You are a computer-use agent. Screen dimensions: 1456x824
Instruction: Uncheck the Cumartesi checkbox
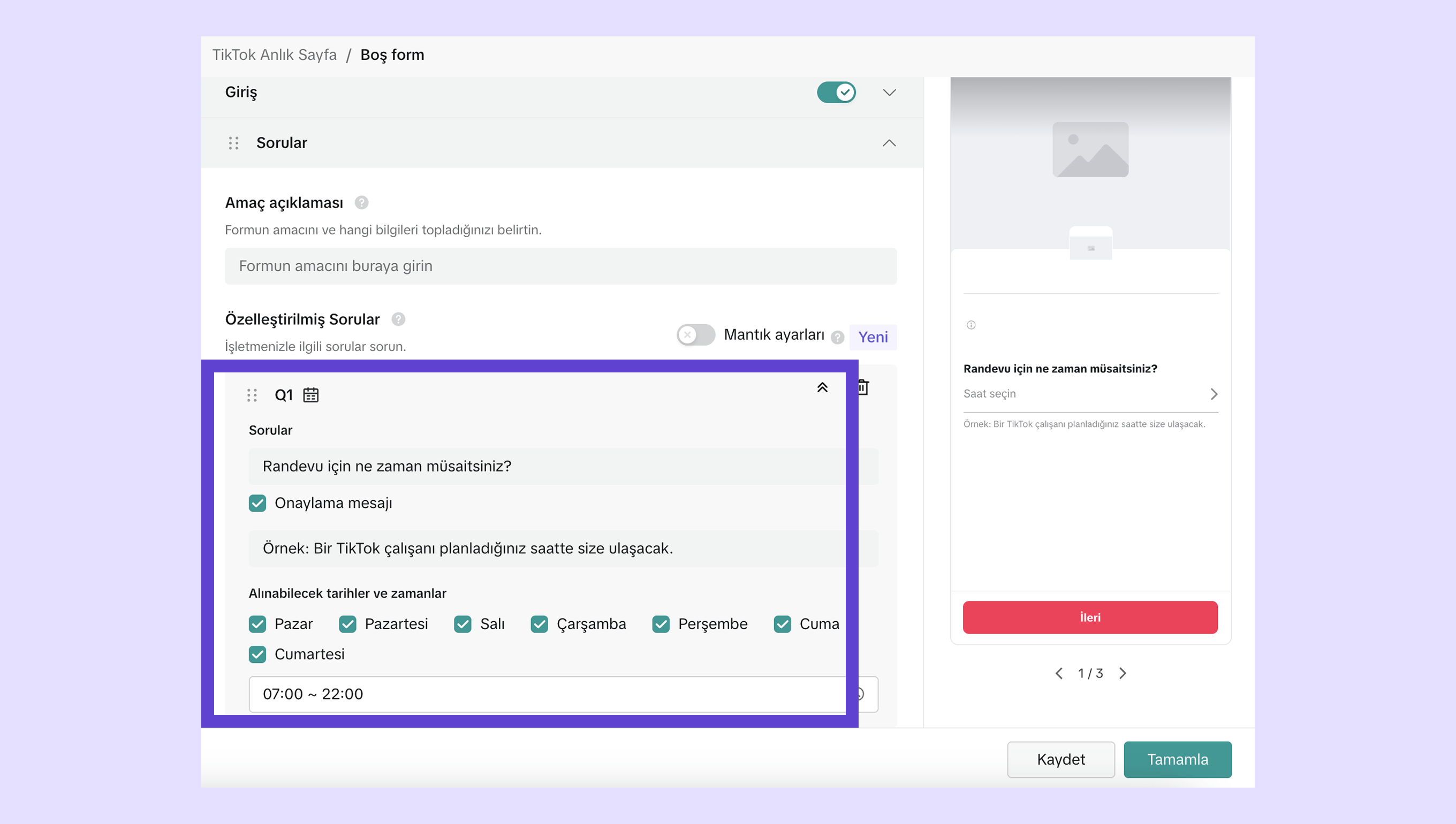click(x=257, y=654)
